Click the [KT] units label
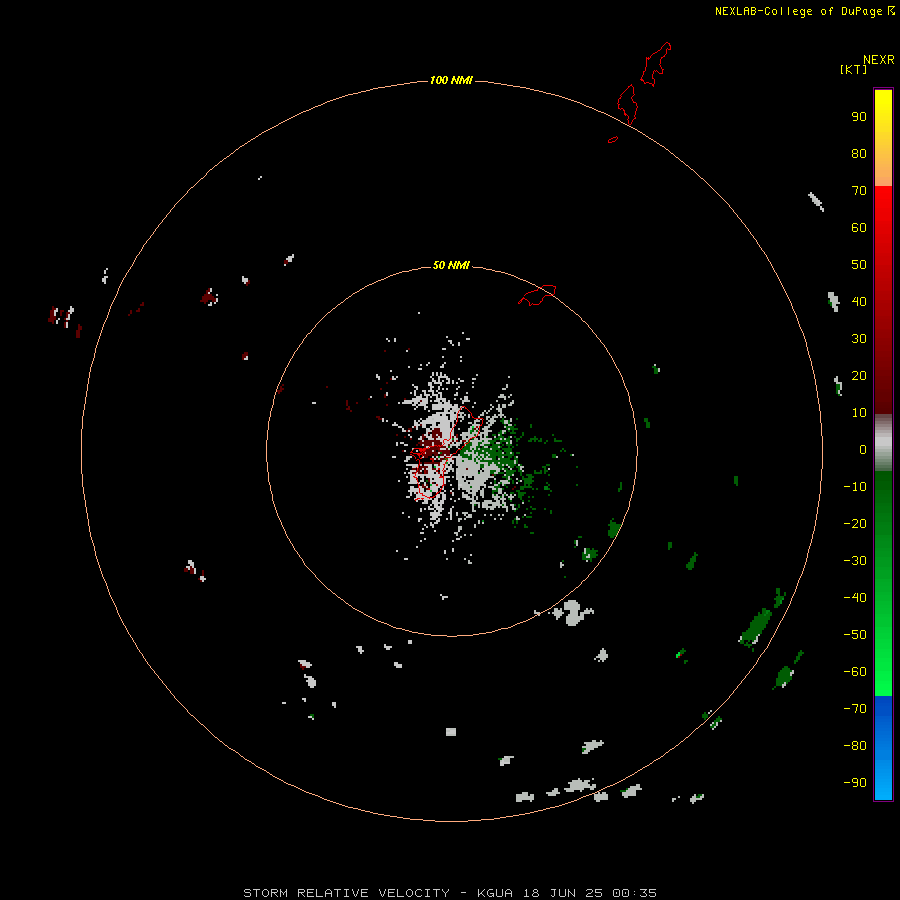 854,69
